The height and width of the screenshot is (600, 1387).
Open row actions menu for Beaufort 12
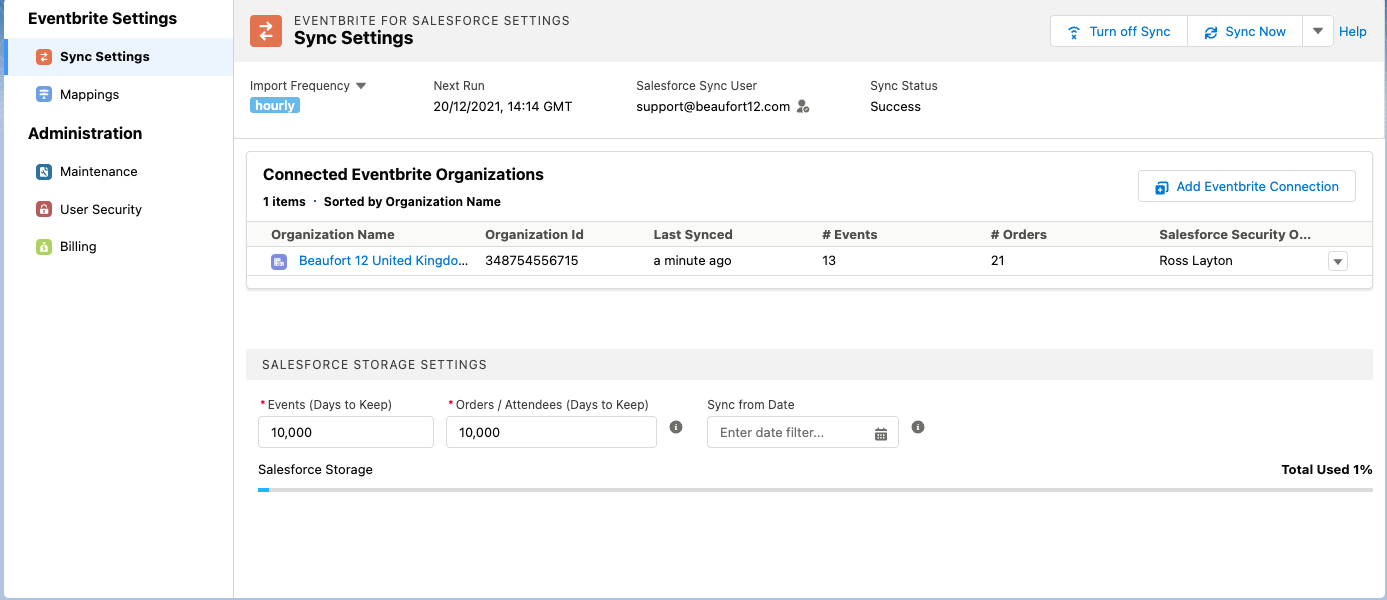1338,261
